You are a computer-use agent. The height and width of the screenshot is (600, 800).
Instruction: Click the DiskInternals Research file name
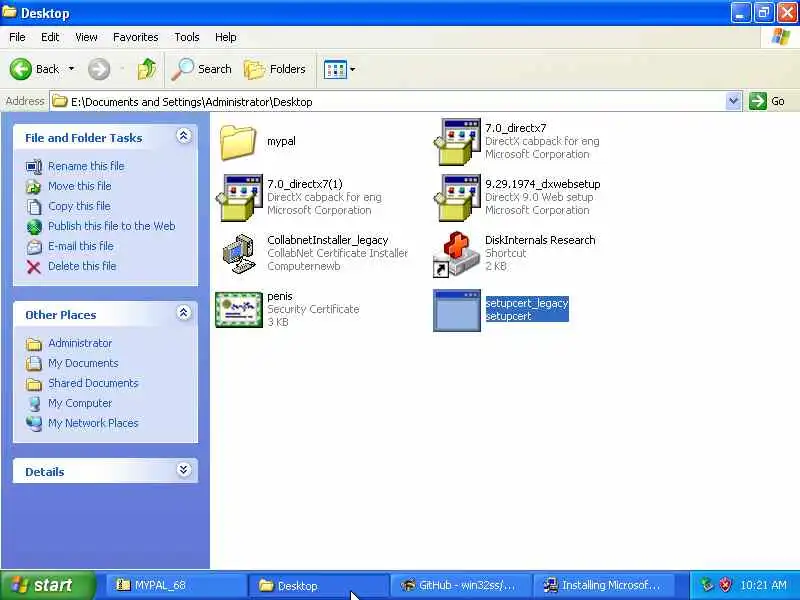pyautogui.click(x=540, y=240)
